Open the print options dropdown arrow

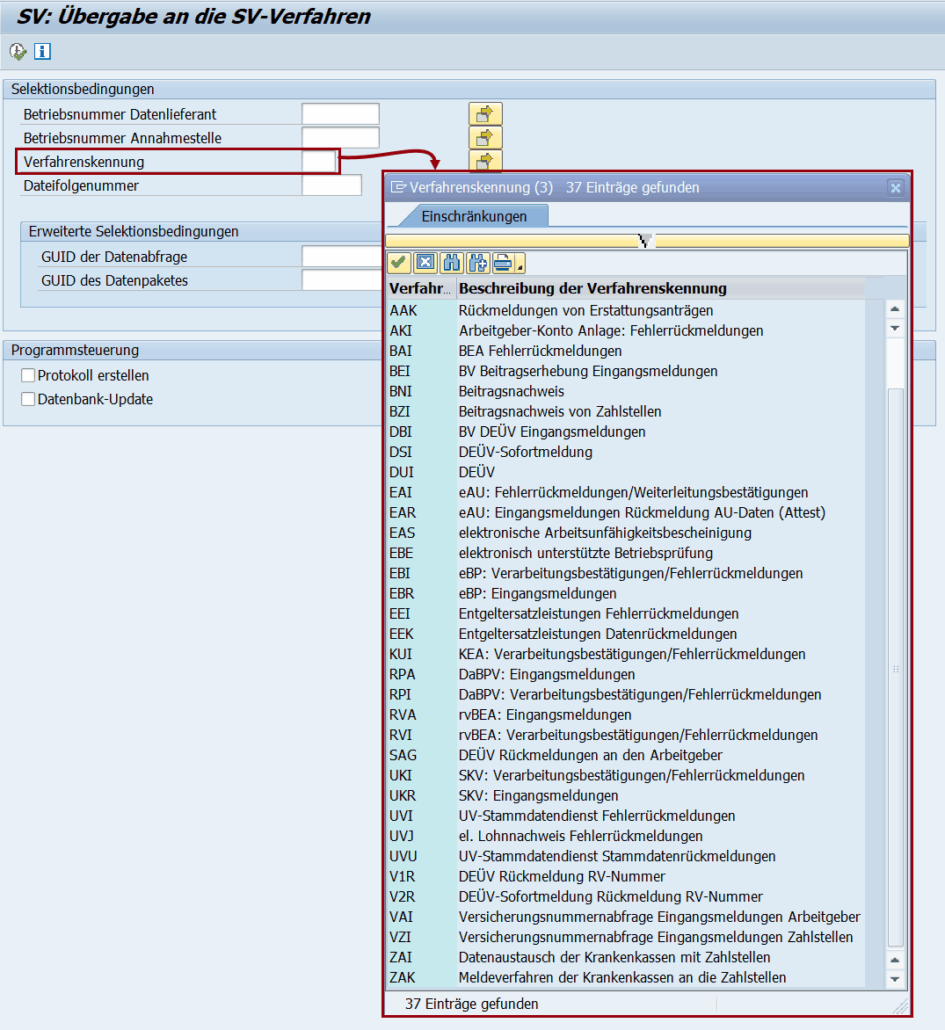click(520, 267)
